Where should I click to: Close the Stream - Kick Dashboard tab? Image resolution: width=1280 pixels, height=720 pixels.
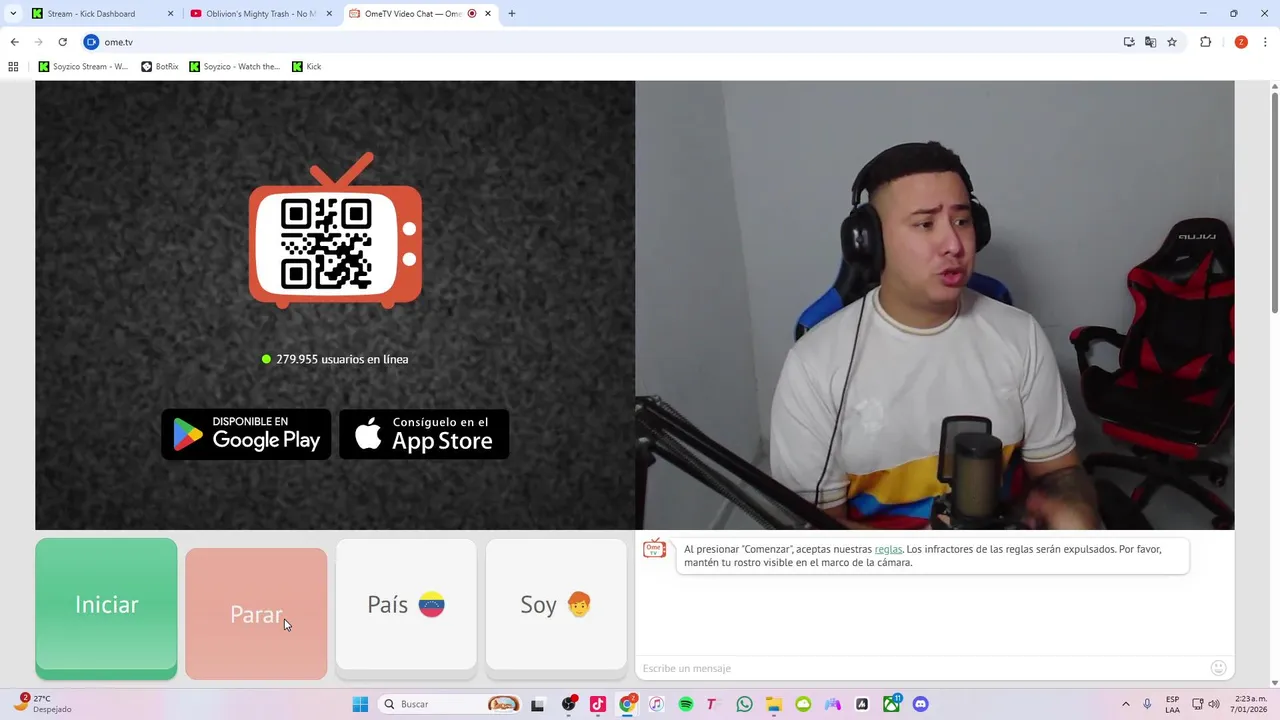pyautogui.click(x=170, y=14)
